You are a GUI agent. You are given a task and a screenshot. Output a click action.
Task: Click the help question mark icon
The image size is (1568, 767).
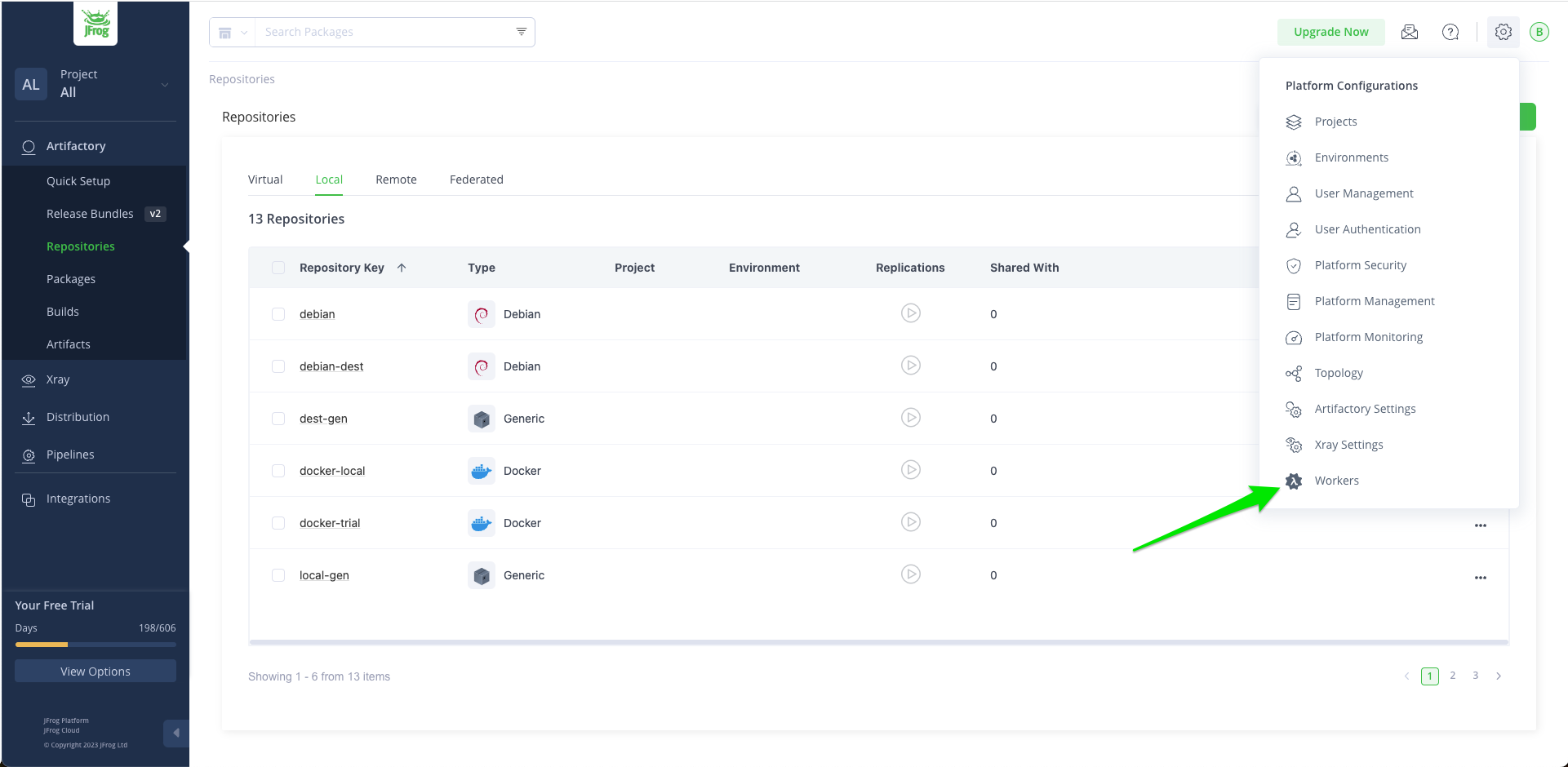tap(1450, 32)
